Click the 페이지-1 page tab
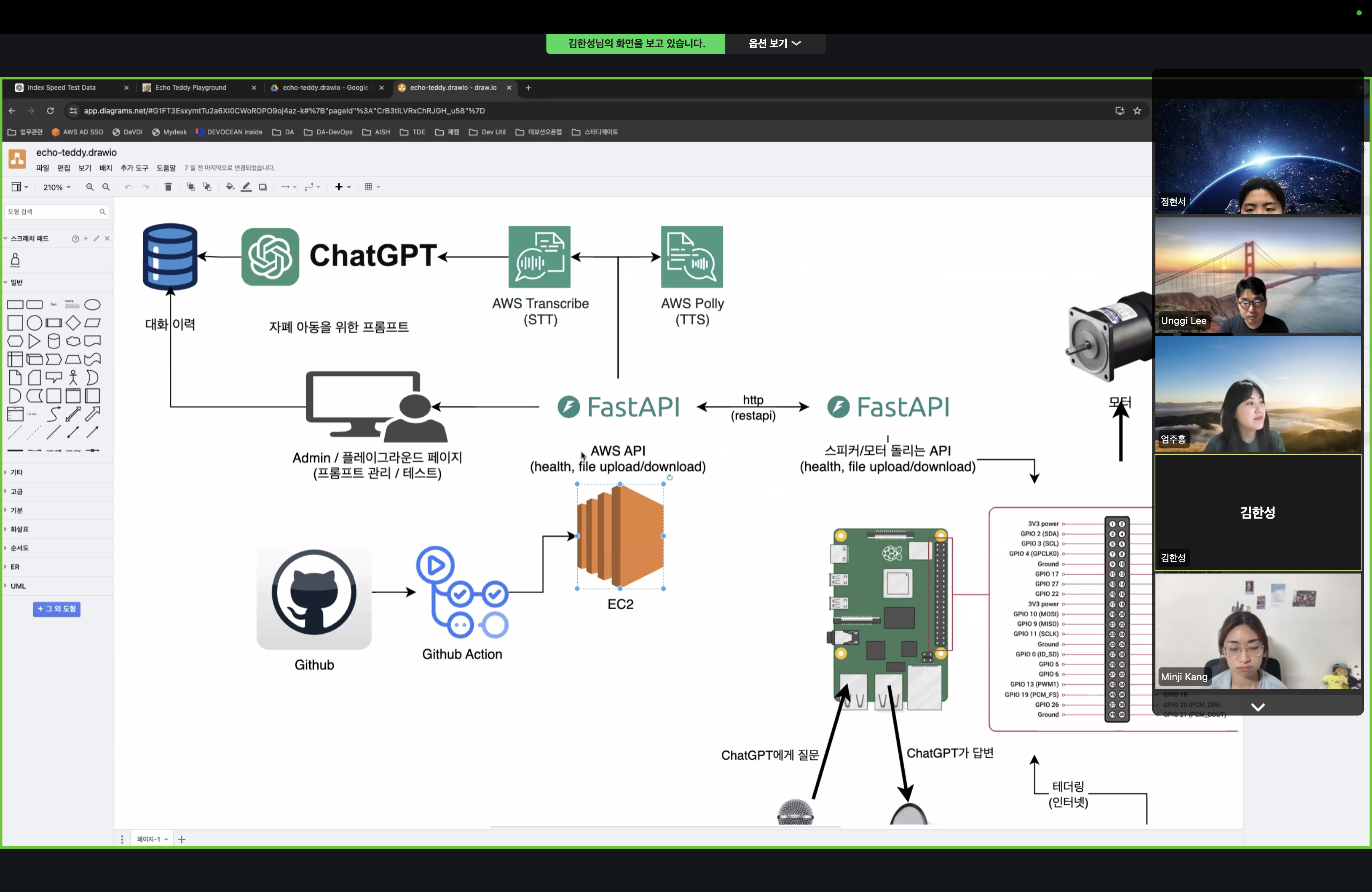 click(x=152, y=839)
